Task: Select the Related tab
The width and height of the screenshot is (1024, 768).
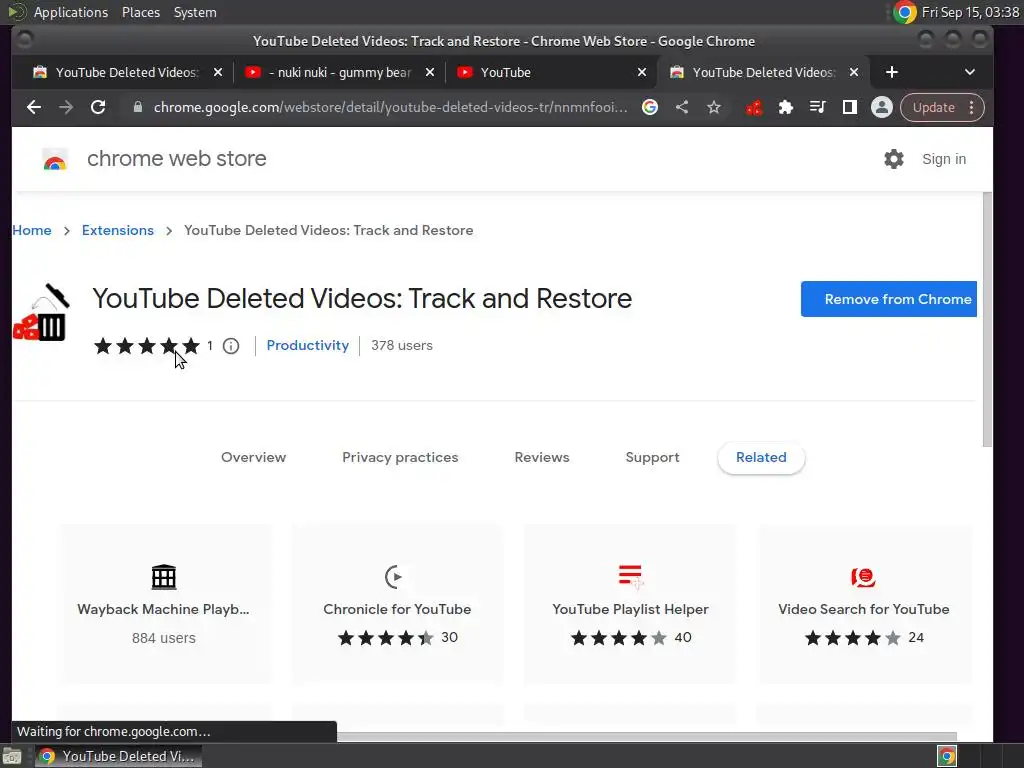Action: point(761,457)
